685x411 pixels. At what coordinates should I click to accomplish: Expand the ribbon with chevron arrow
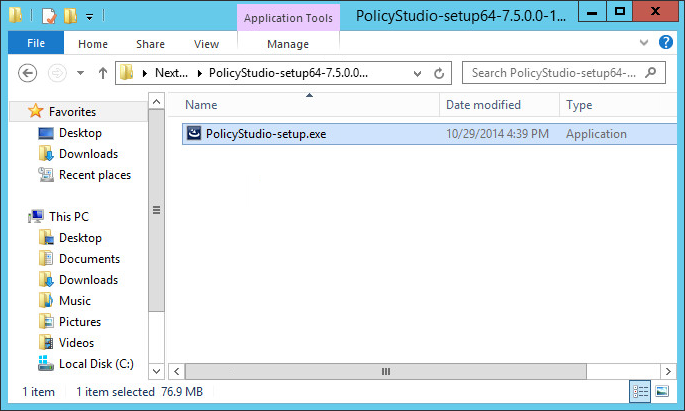pyautogui.click(x=643, y=42)
